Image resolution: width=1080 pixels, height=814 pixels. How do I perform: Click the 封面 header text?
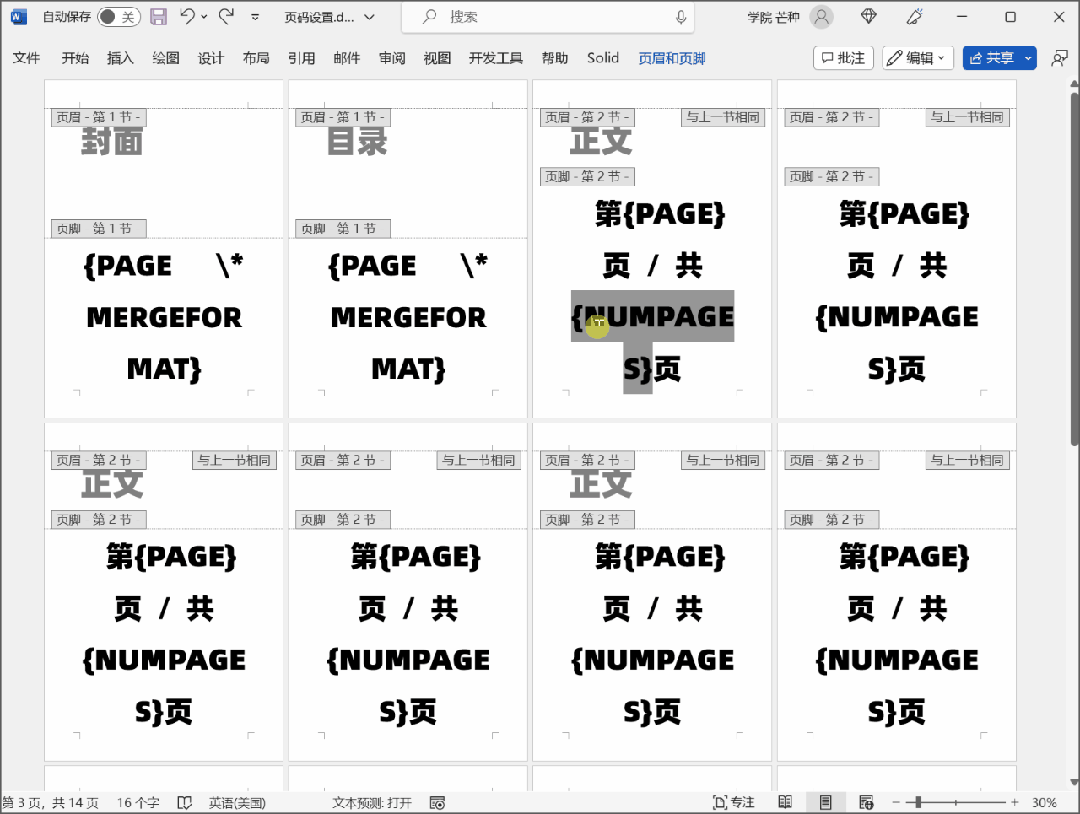point(112,142)
